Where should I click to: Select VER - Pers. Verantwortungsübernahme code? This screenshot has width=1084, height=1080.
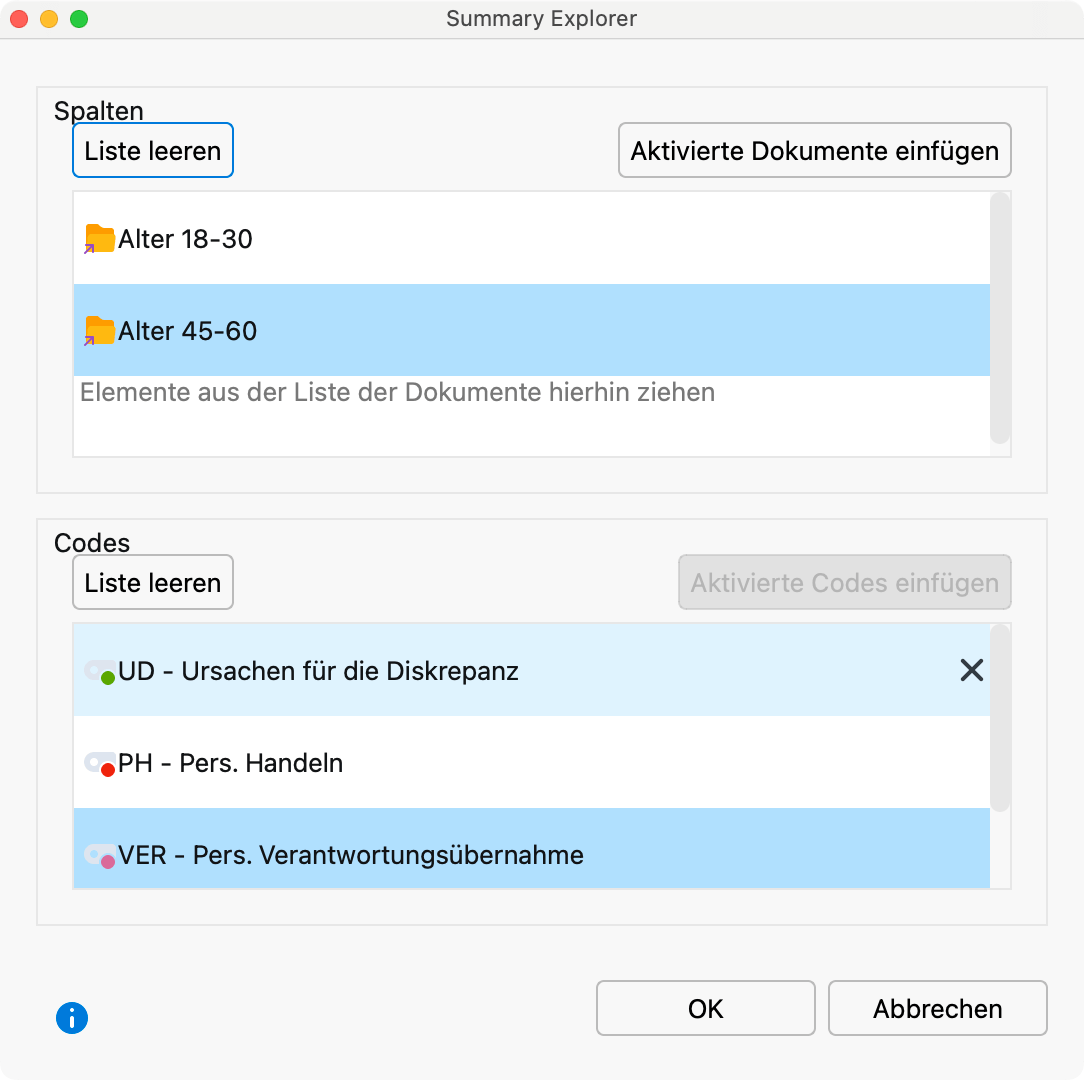pos(350,856)
